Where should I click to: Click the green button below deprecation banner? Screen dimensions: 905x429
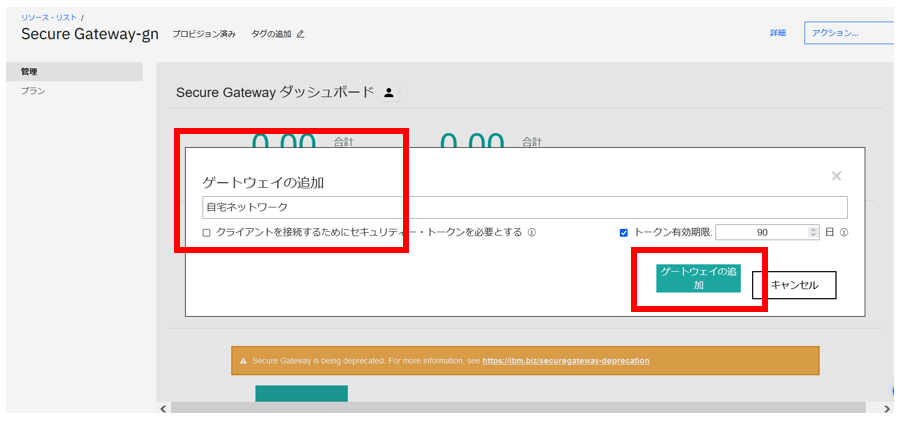pos(301,393)
